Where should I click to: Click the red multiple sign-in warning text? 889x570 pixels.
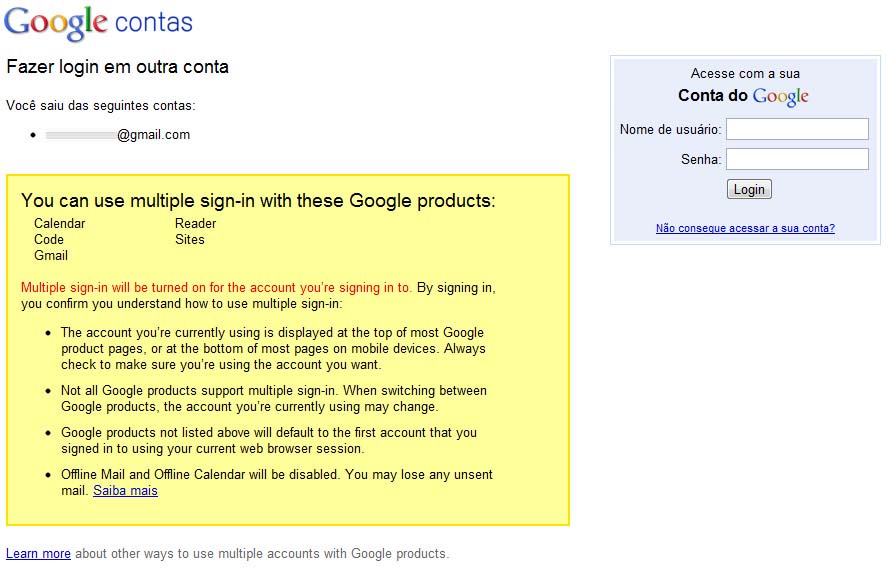tap(216, 287)
